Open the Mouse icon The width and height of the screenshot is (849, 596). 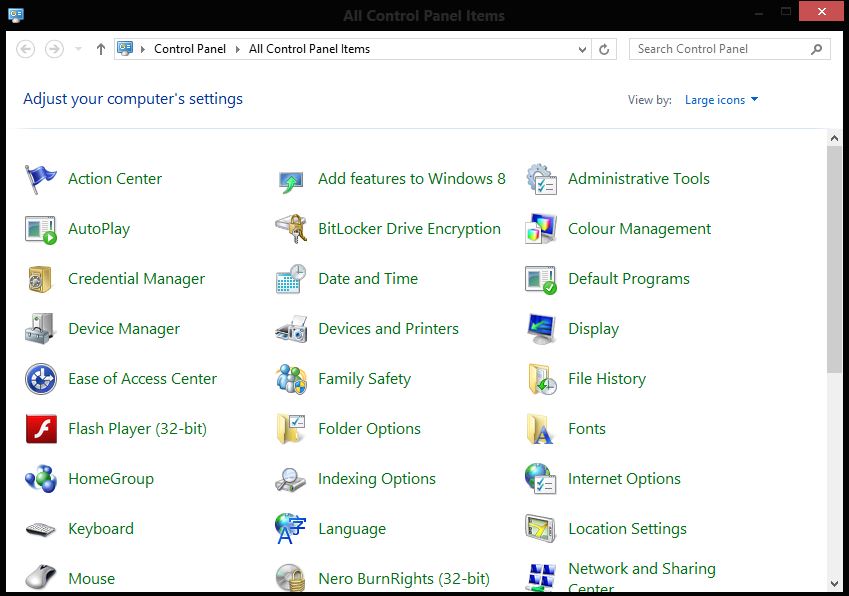(x=41, y=577)
